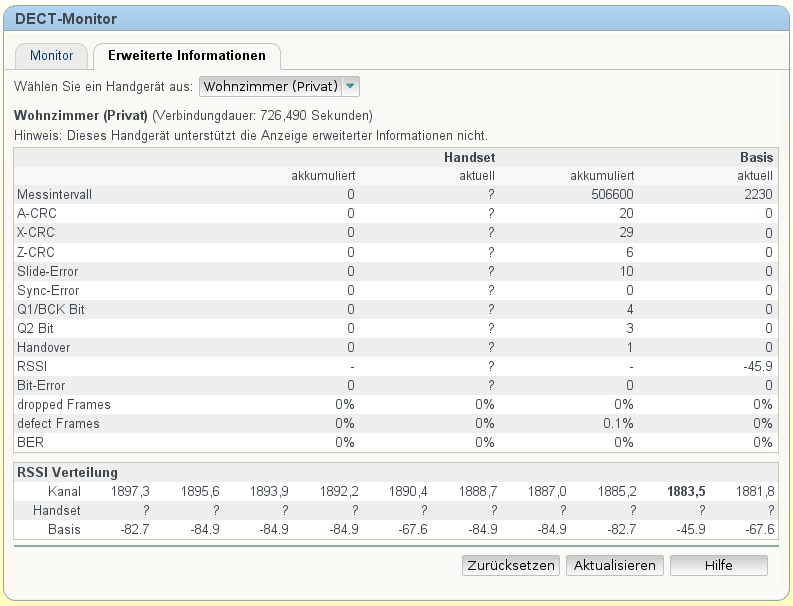Image resolution: width=793 pixels, height=606 pixels.
Task: Click the RSSI current value -45.9 in the Basis column
Action: [x=758, y=366]
